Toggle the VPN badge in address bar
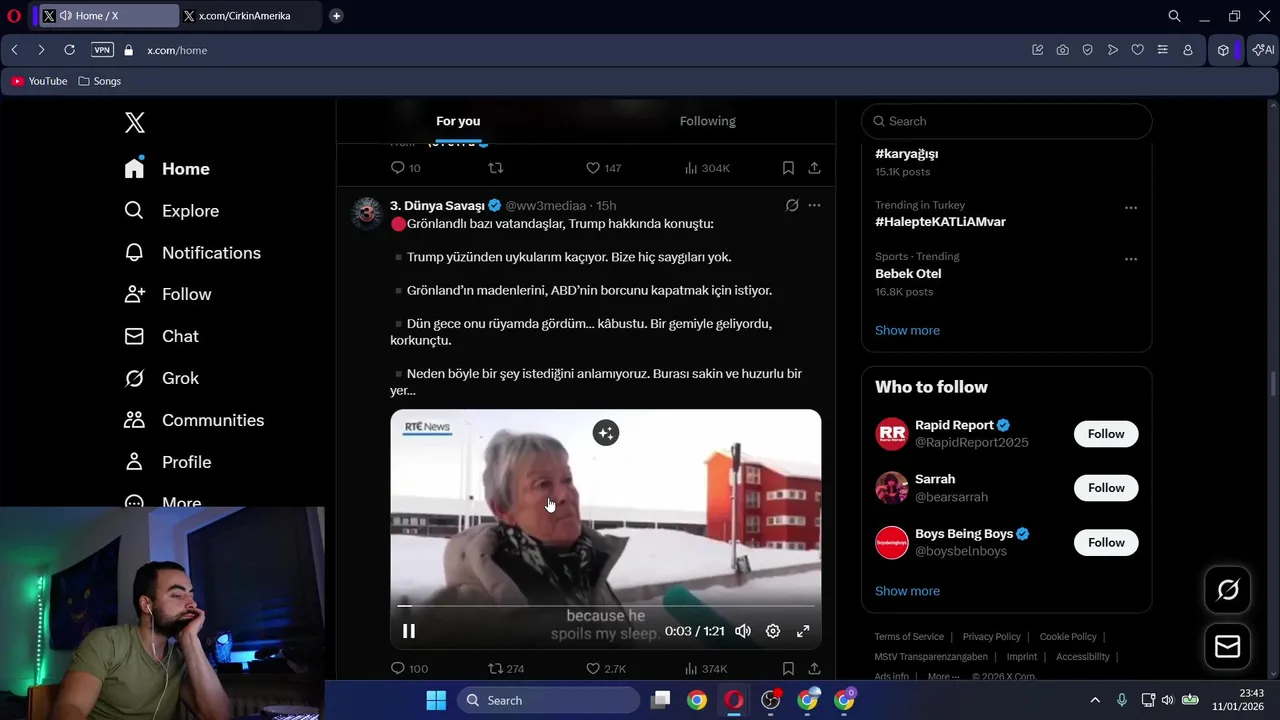Screen dimensions: 1280x720 (x=102, y=50)
